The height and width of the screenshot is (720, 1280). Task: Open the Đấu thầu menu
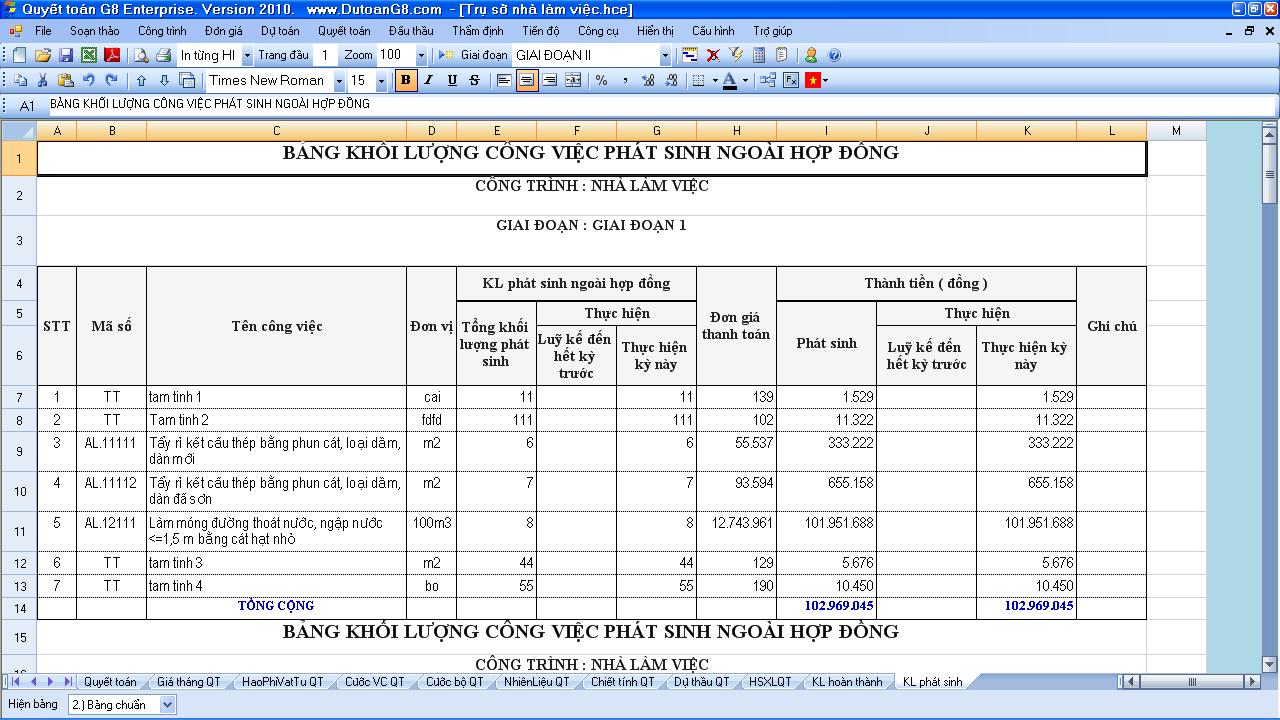(x=411, y=31)
